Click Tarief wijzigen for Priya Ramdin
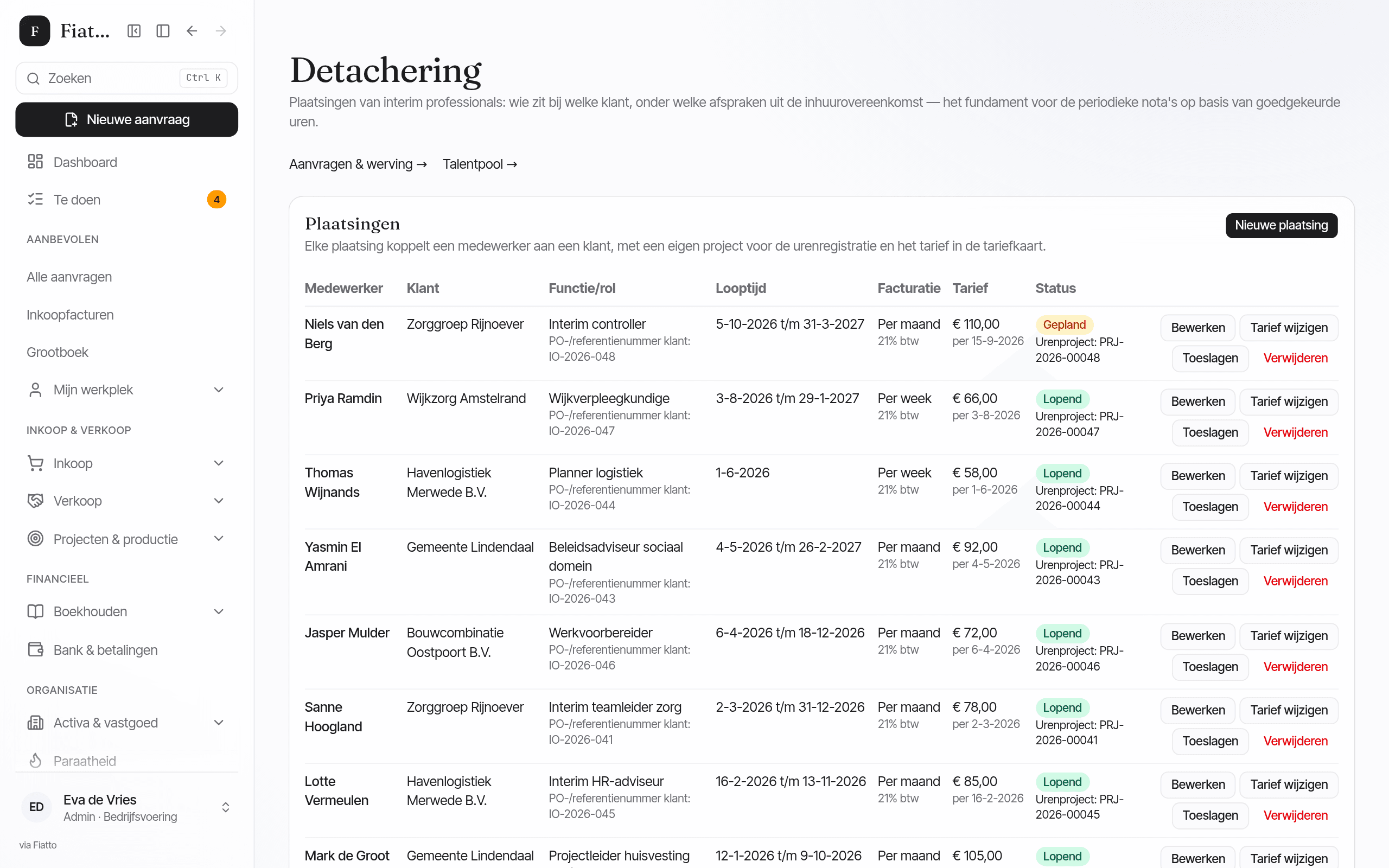Image resolution: width=1389 pixels, height=868 pixels. click(1289, 401)
